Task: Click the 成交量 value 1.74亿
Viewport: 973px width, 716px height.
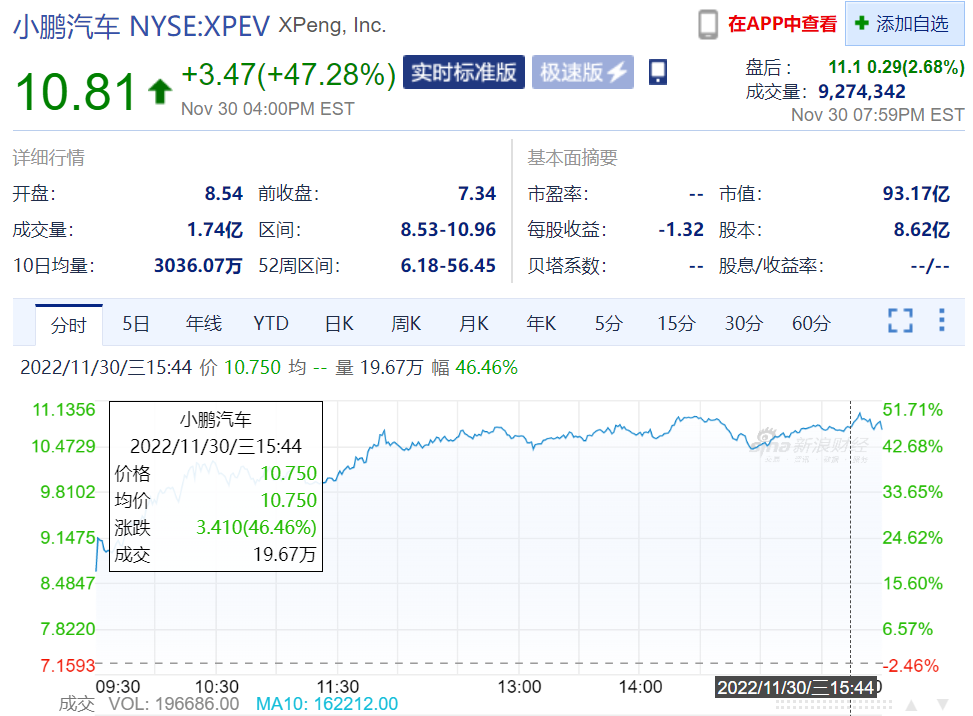Action: point(215,230)
